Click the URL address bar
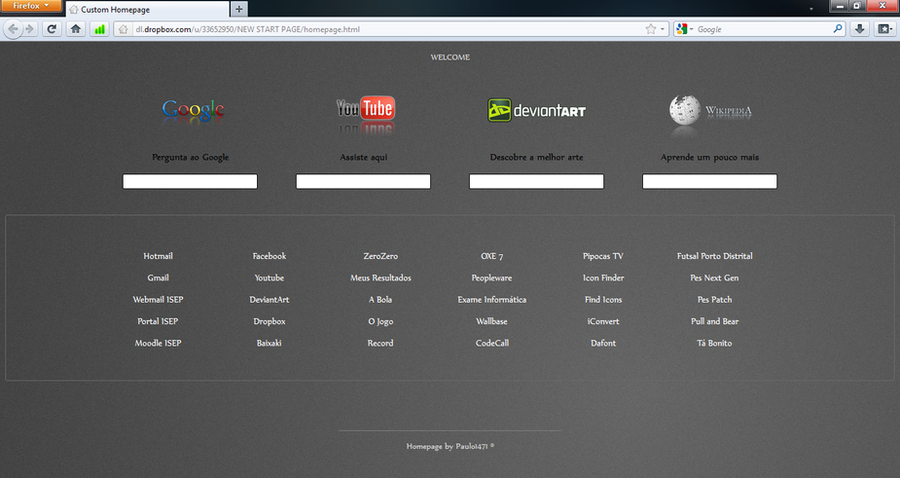The image size is (900, 478). pos(390,29)
